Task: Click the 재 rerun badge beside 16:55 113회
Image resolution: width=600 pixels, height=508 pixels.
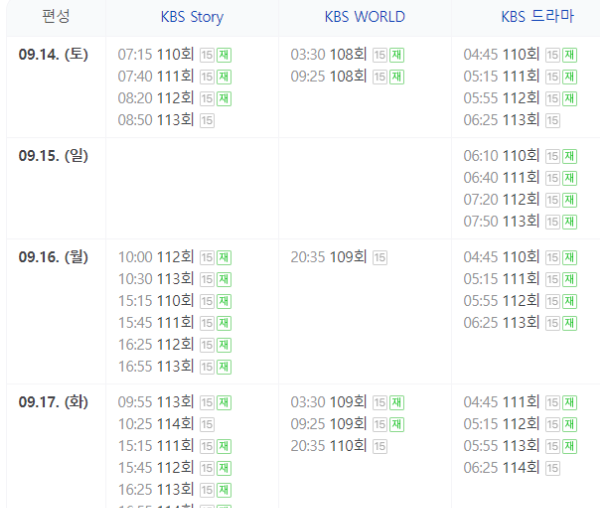Action: click(224, 367)
